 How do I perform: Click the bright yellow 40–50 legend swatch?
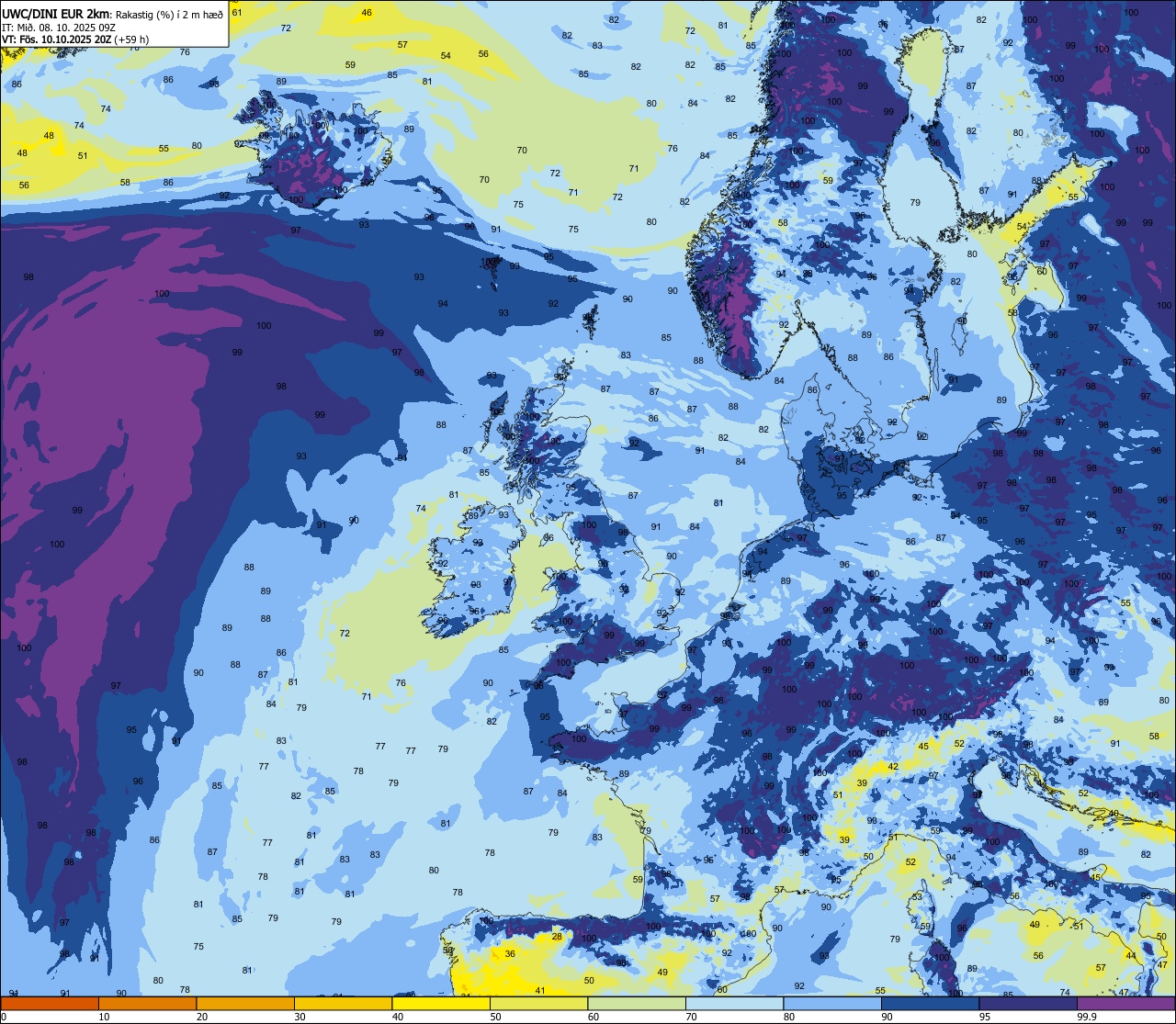point(441,1004)
